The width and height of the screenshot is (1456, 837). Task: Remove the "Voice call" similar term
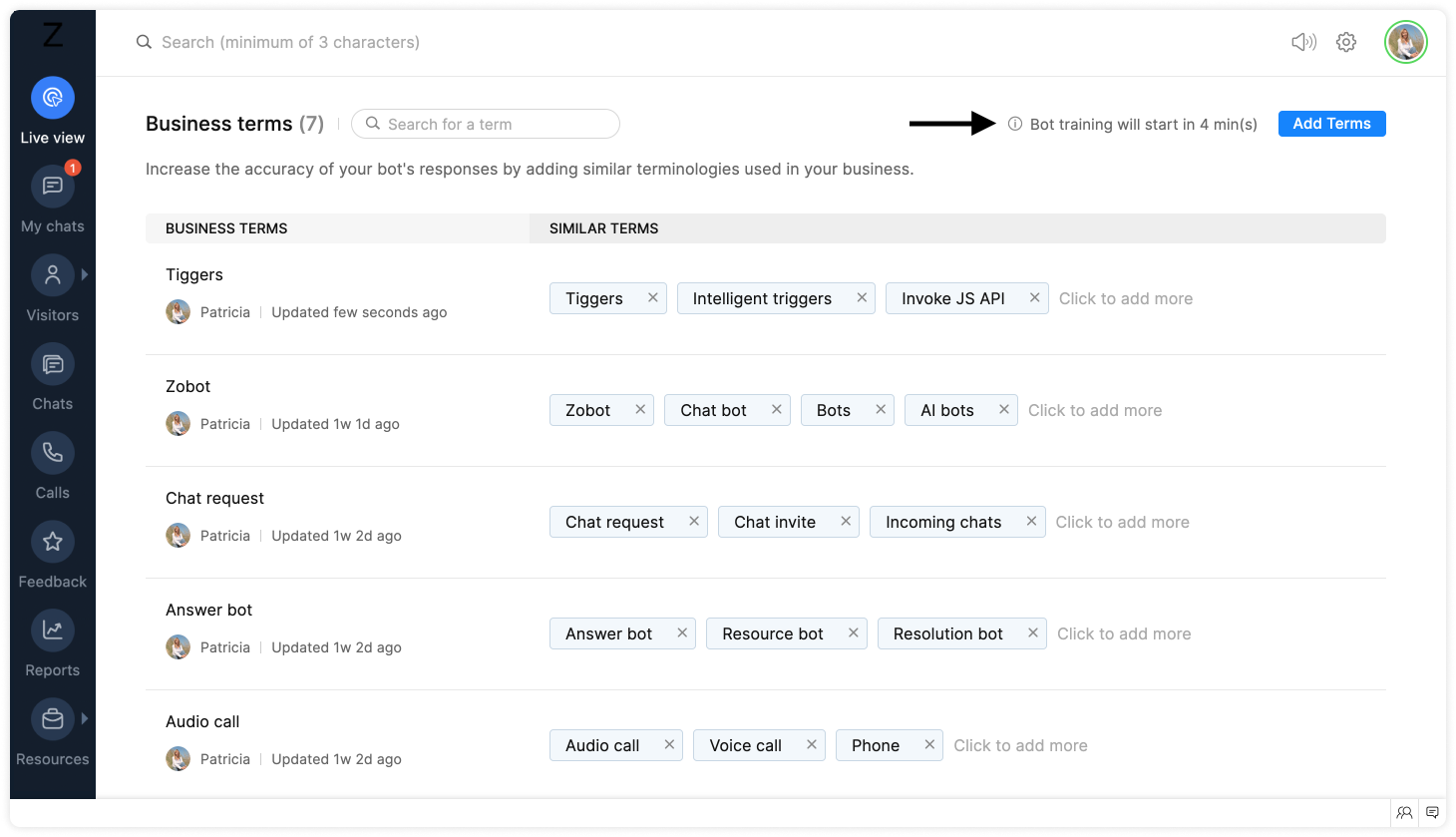click(812, 744)
